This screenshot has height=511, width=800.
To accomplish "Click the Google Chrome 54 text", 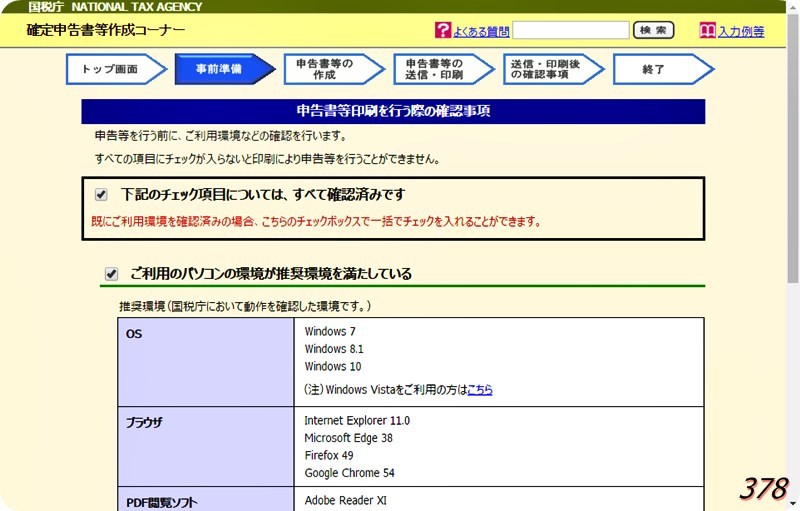I will [x=349, y=473].
